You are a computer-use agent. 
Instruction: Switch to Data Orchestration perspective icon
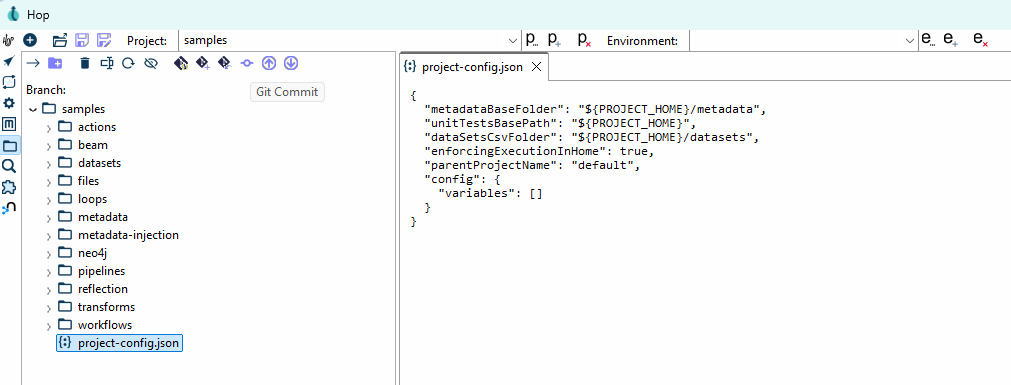point(9,61)
